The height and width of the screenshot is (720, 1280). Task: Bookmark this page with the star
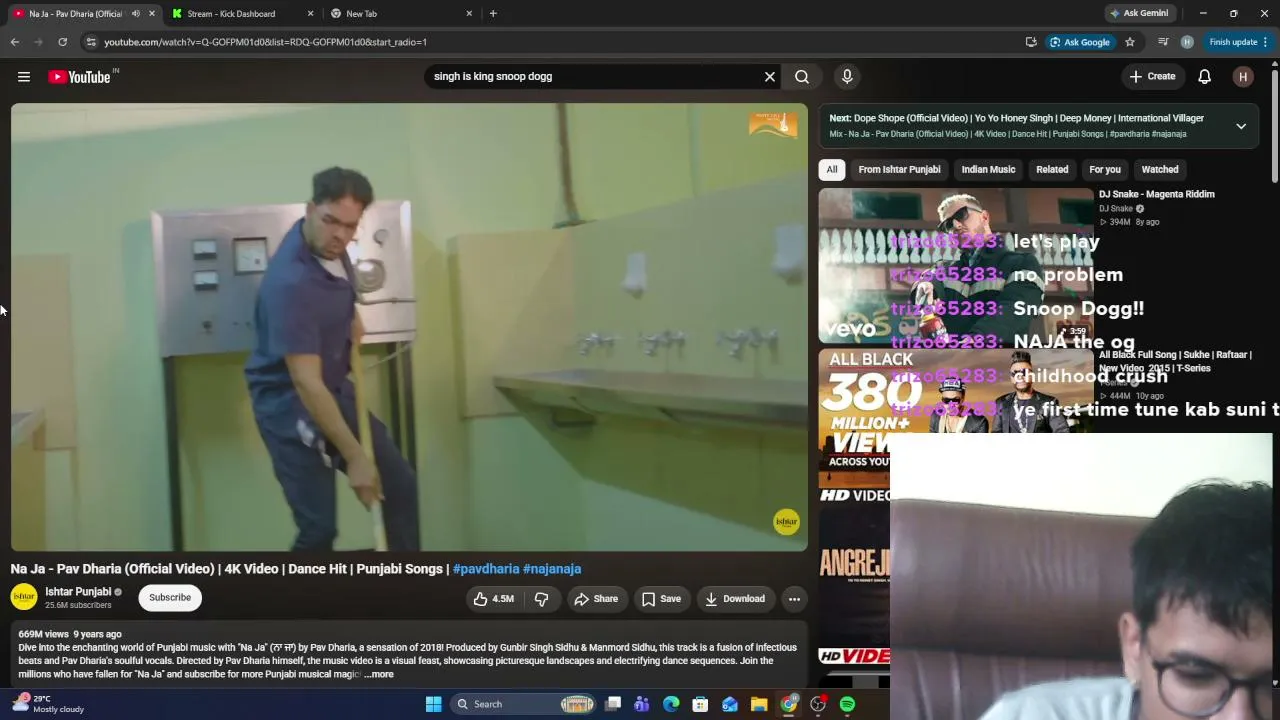pyautogui.click(x=1130, y=42)
